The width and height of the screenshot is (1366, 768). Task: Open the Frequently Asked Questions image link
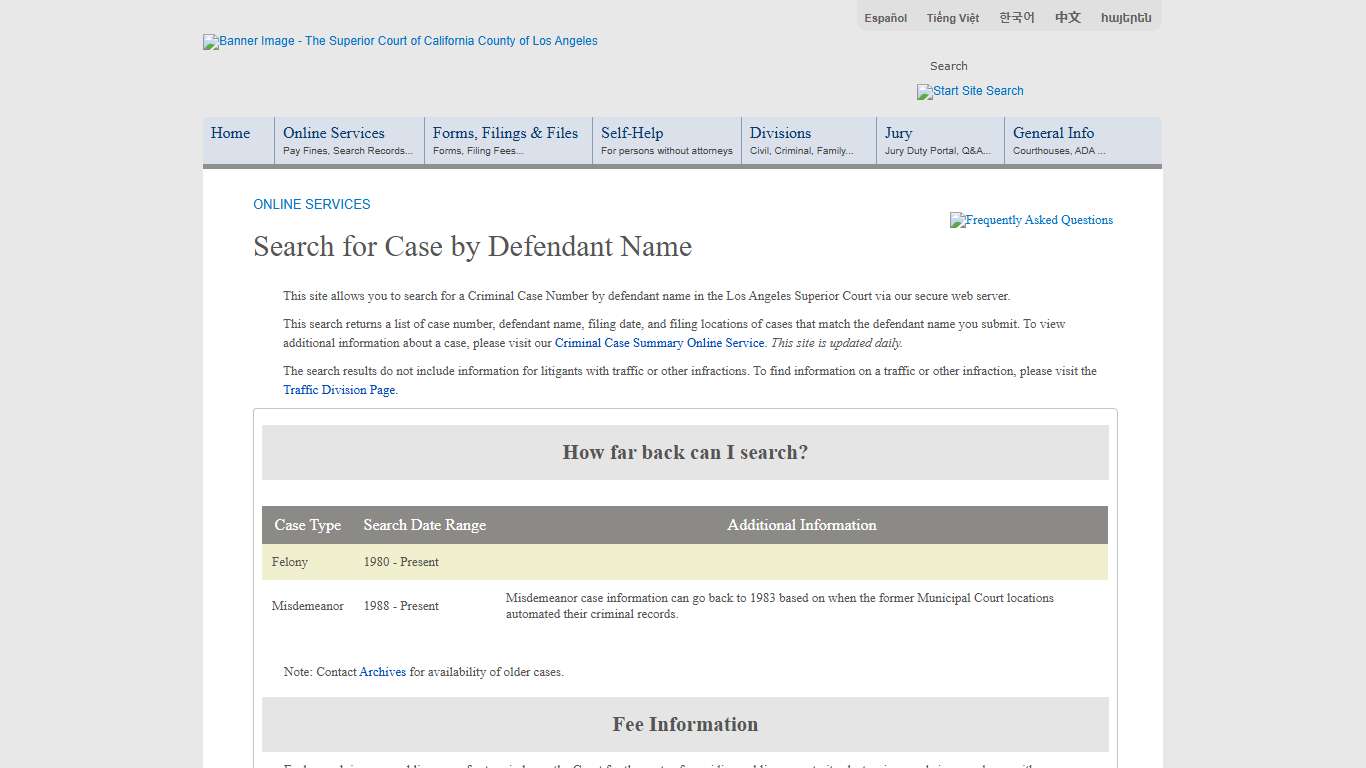click(1031, 220)
